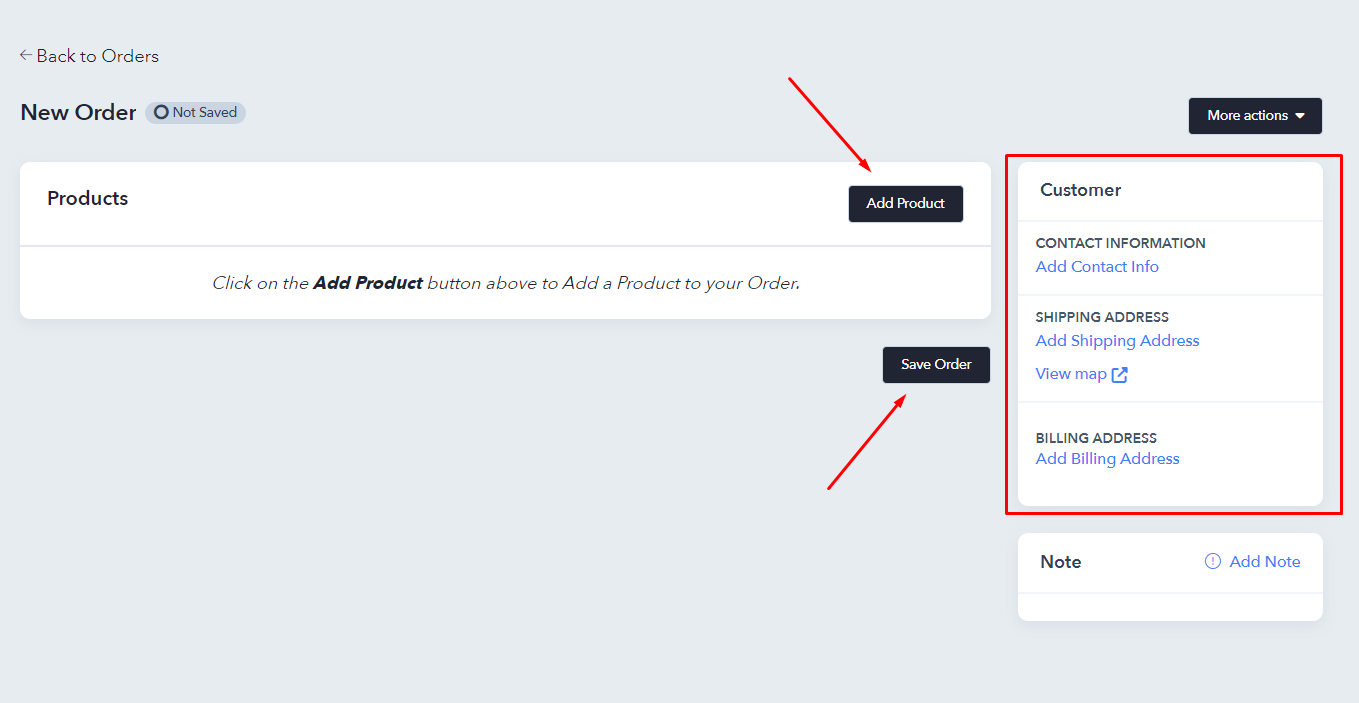
Task: Click the New Order page title
Action: (78, 112)
